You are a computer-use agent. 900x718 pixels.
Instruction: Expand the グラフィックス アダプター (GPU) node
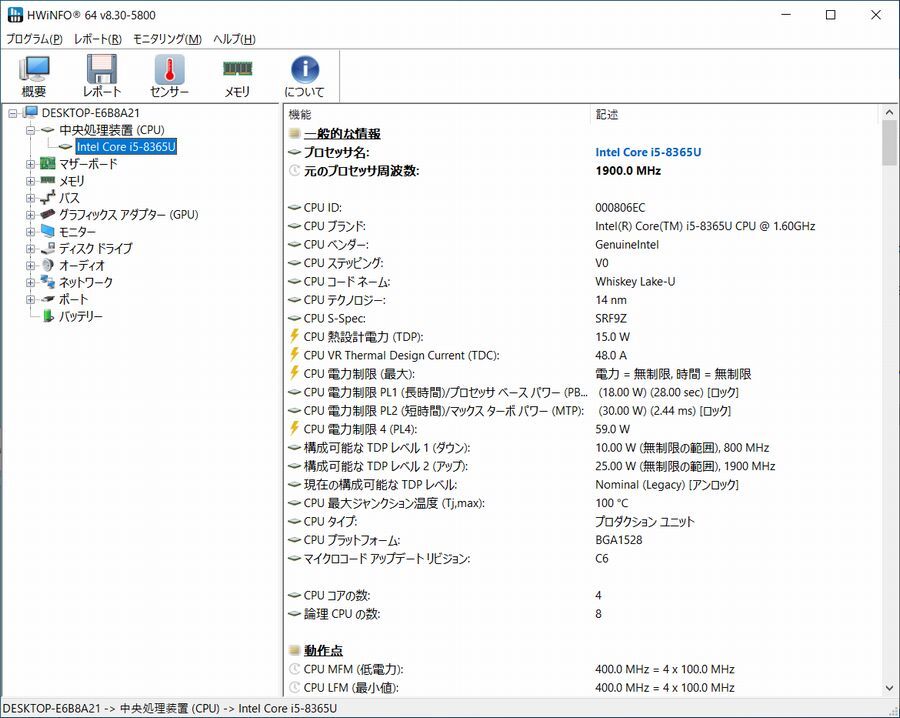click(31, 214)
